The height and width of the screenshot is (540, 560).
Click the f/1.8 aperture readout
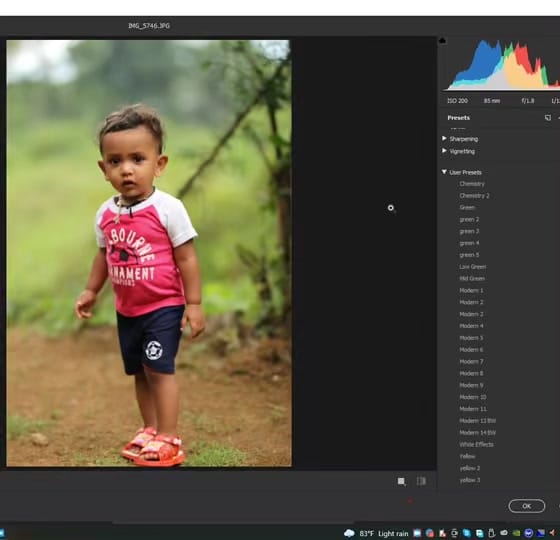528,101
